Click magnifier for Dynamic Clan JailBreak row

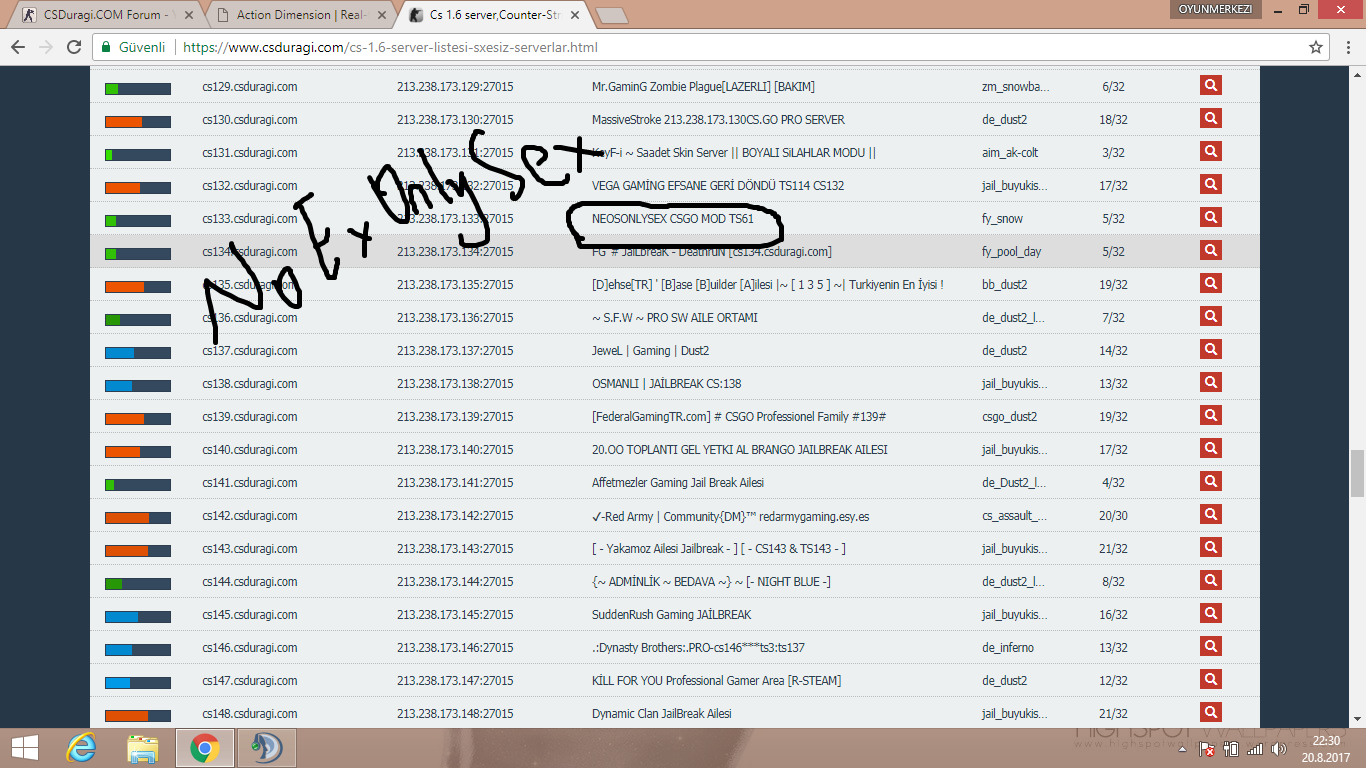1211,713
